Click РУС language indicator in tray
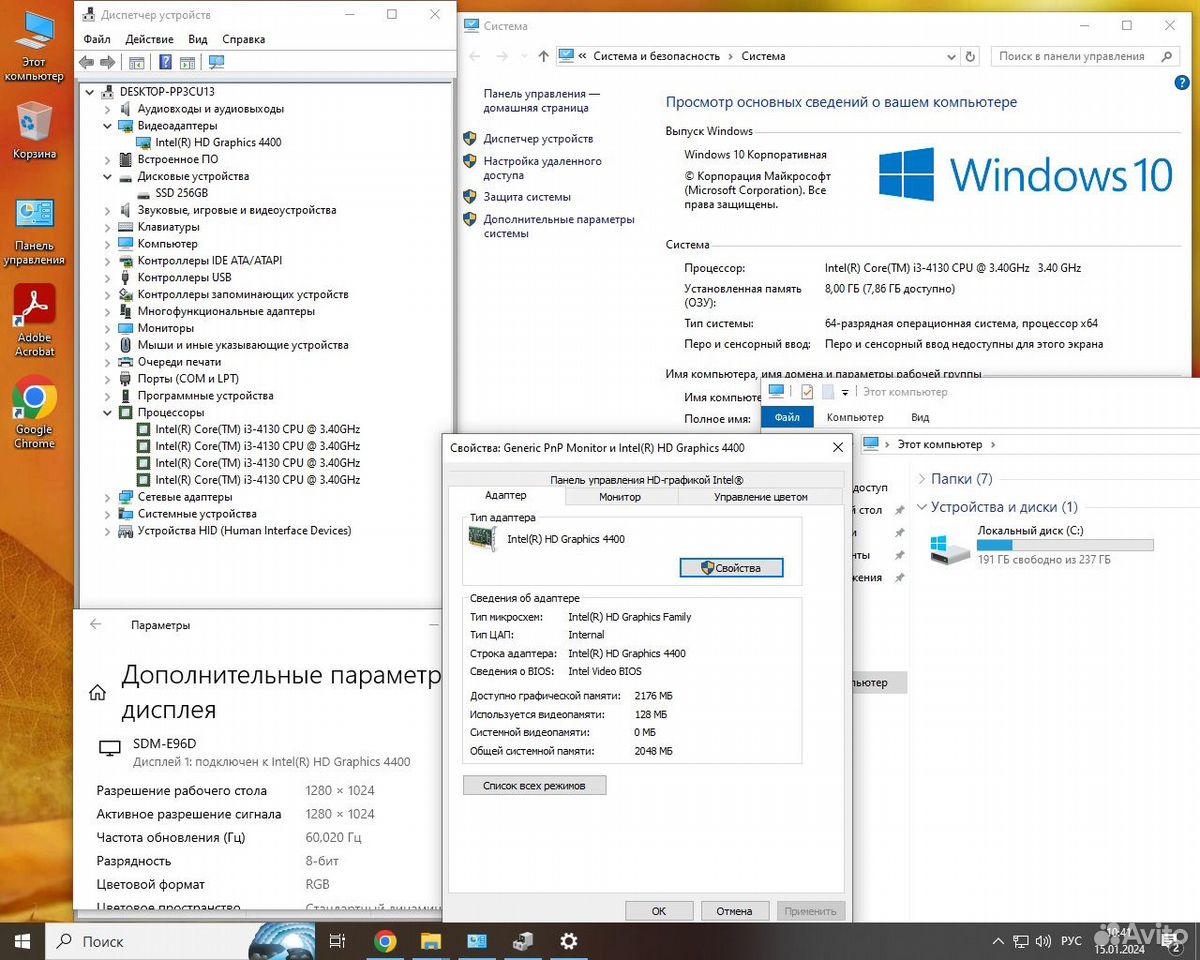The image size is (1200, 960). click(x=1071, y=941)
